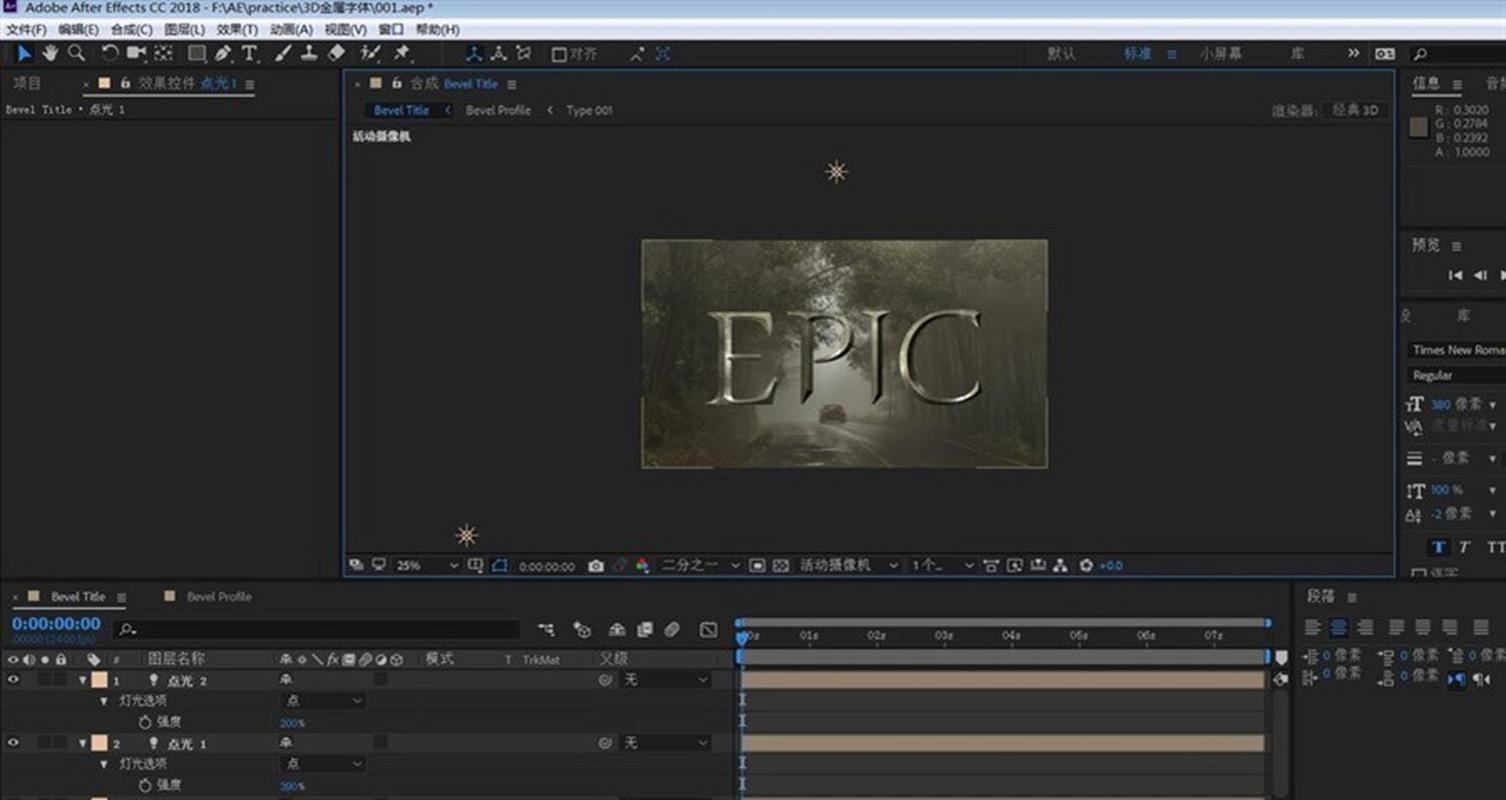Select the 小屏幕 workspace
Image resolution: width=1506 pixels, height=800 pixels.
click(x=1220, y=54)
